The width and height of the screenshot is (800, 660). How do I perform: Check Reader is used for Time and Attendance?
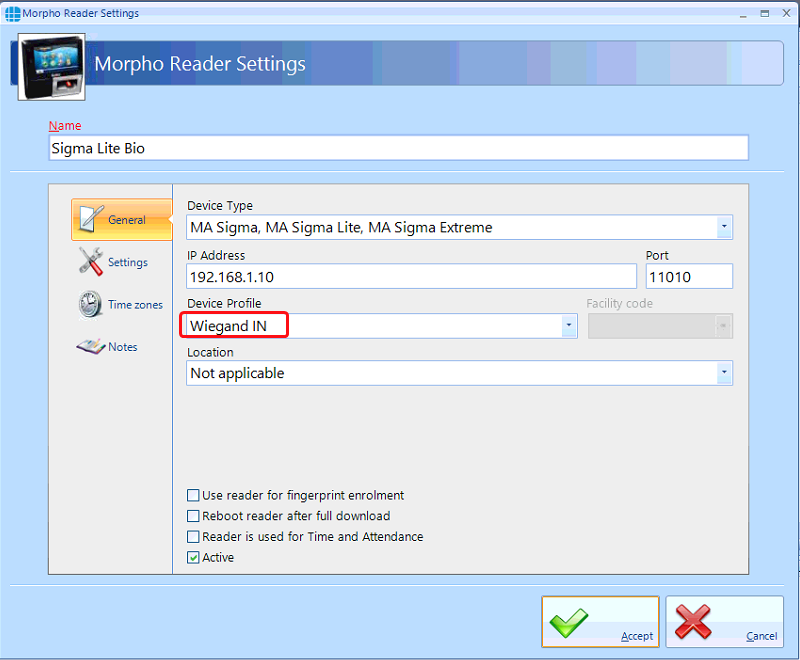pyautogui.click(x=193, y=537)
